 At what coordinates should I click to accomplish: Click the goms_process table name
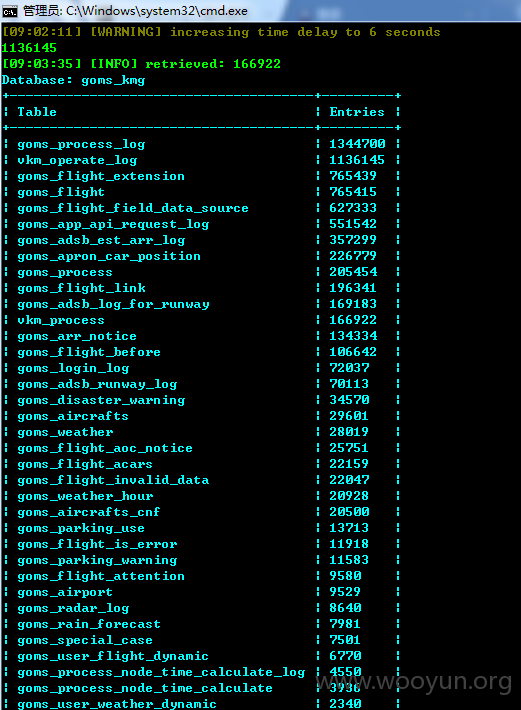[x=65, y=273]
